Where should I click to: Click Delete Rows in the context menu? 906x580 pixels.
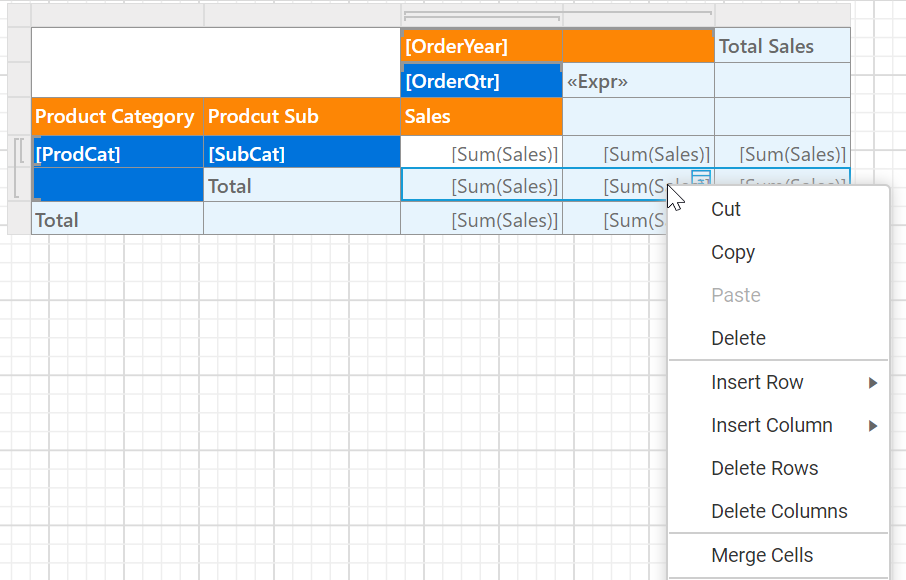pyautogui.click(x=764, y=468)
